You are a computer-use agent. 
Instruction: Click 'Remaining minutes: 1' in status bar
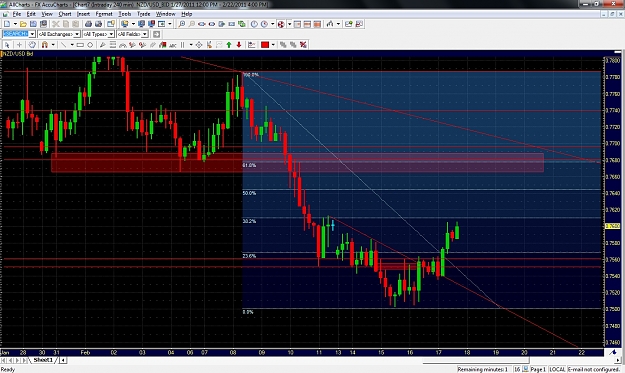point(482,369)
